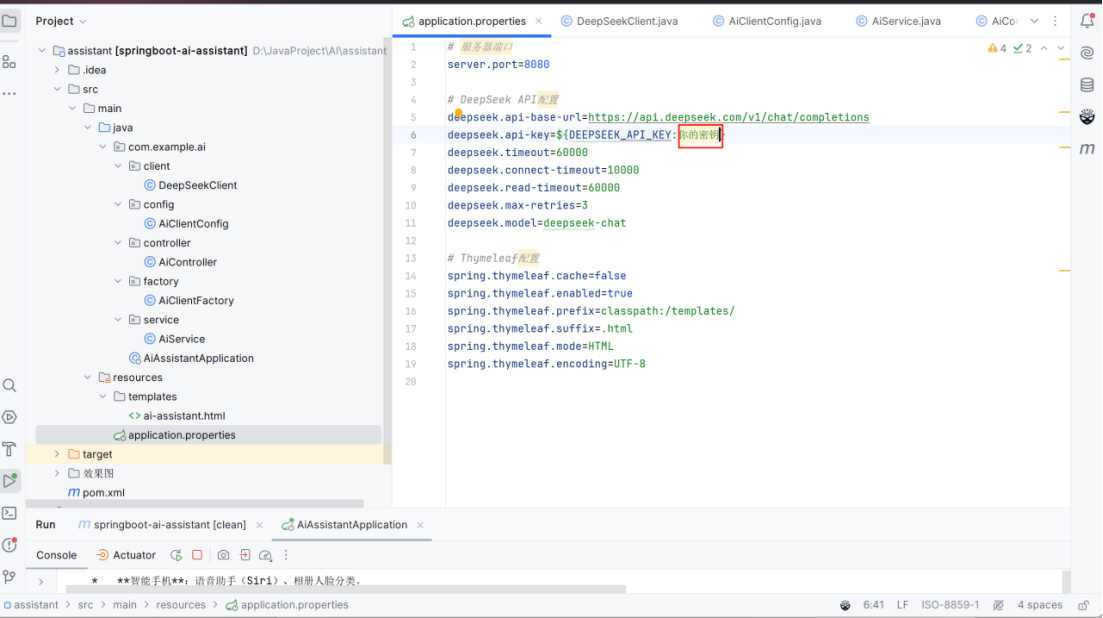Click the project tree horizontal scrollbar

coord(194,503)
